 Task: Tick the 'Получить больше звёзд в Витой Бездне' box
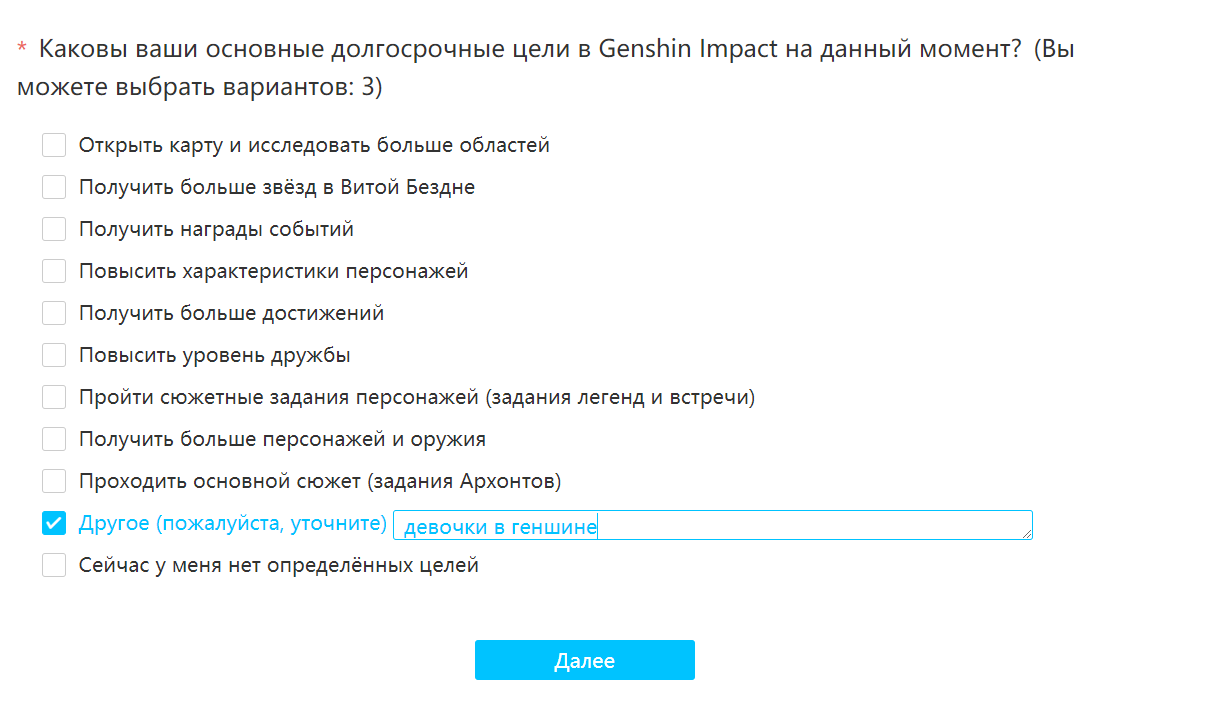[x=54, y=188]
